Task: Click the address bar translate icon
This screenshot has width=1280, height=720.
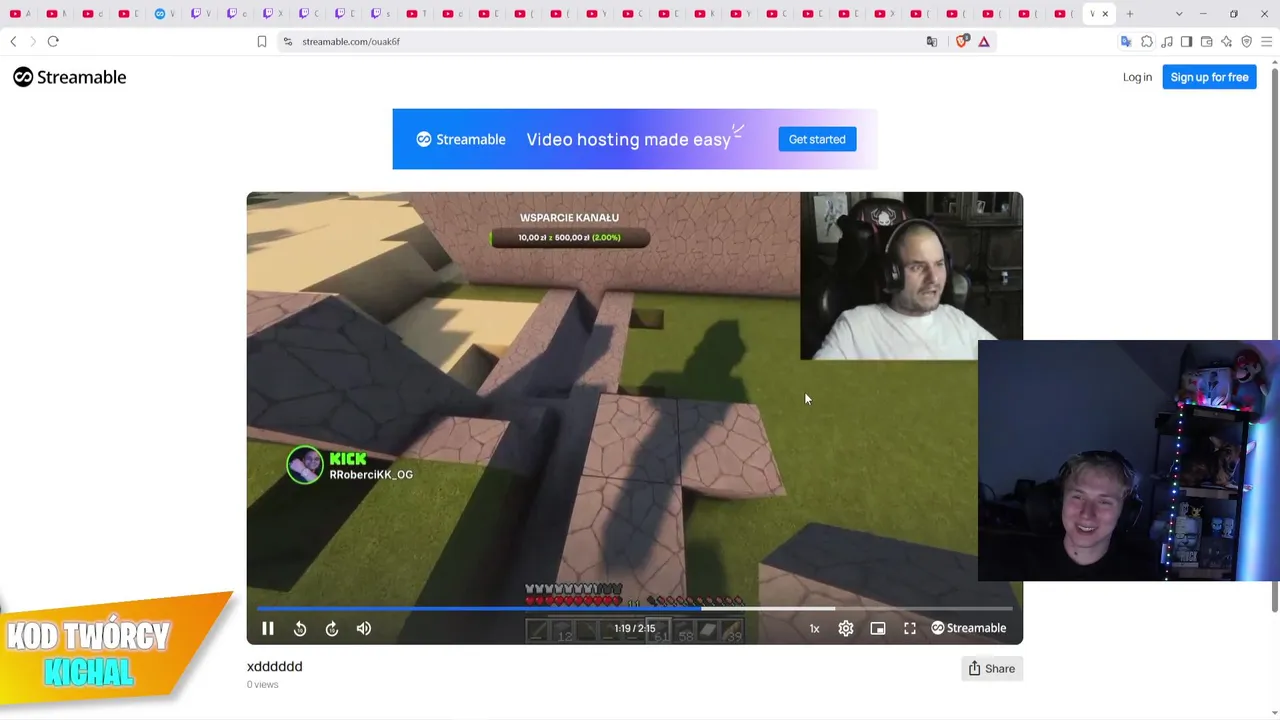Action: 932,41
